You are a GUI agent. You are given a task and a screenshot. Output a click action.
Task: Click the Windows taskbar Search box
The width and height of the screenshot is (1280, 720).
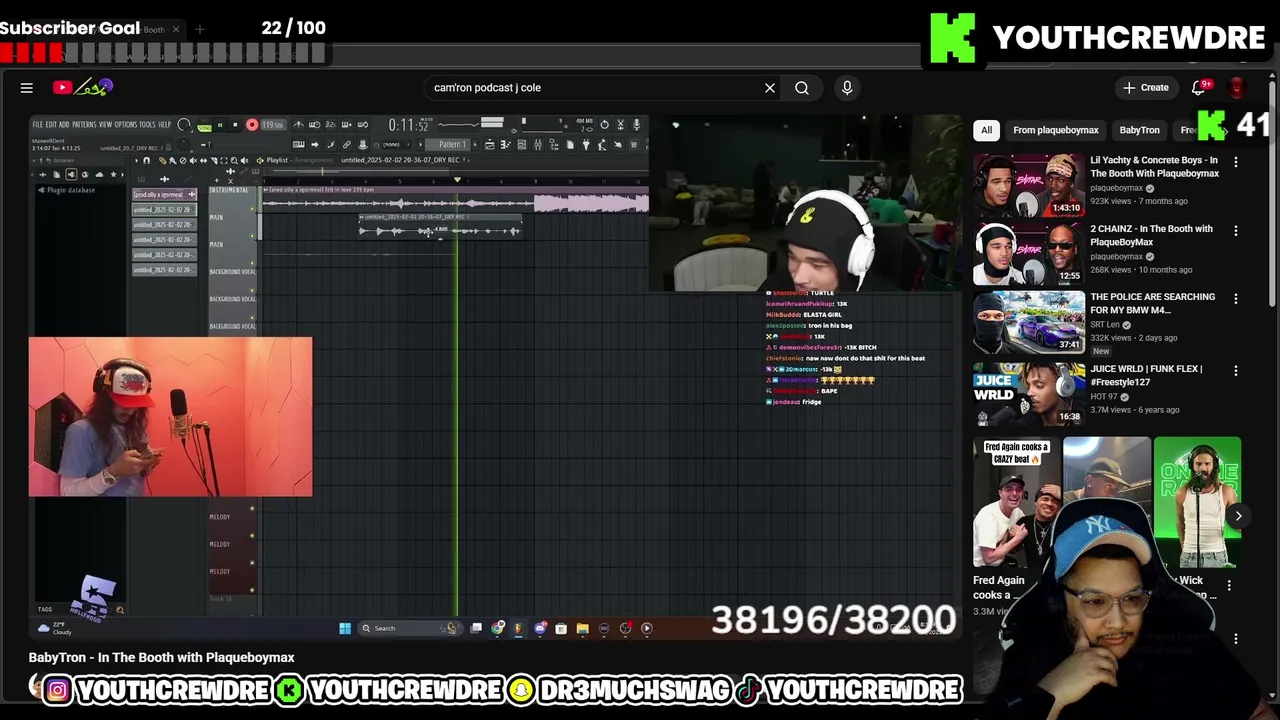tap(408, 628)
